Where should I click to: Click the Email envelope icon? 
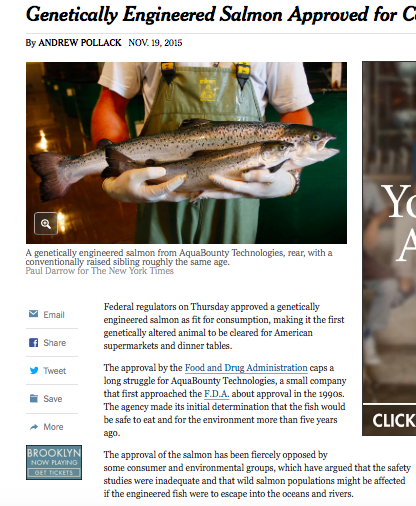pyautogui.click(x=33, y=314)
